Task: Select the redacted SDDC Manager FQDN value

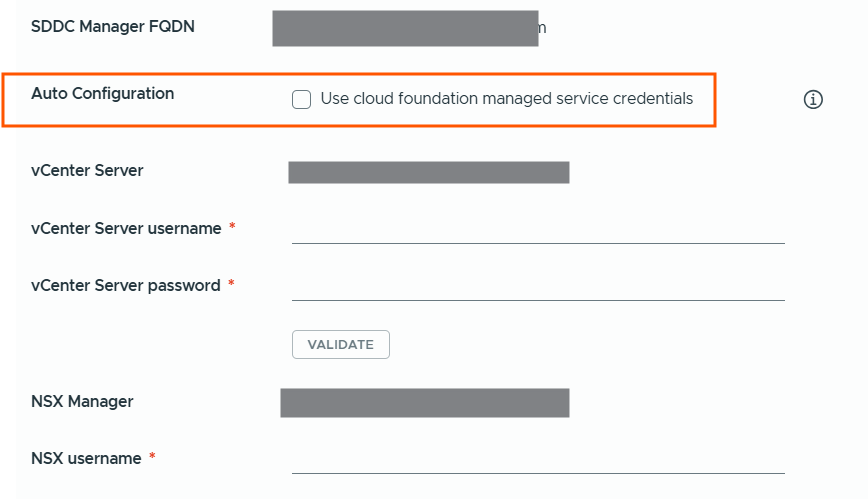Action: click(x=405, y=28)
